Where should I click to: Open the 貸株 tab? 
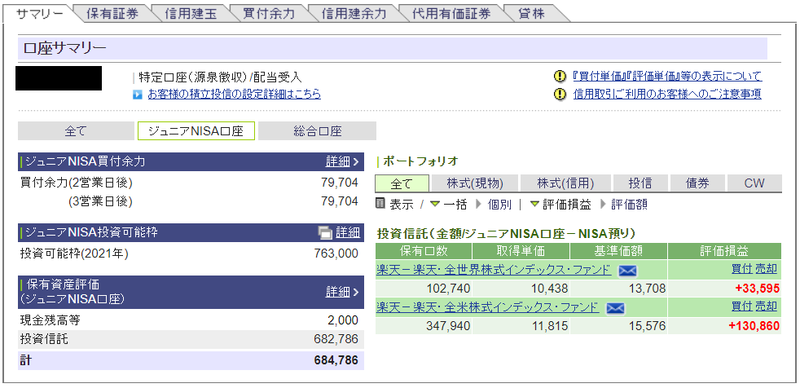531,14
